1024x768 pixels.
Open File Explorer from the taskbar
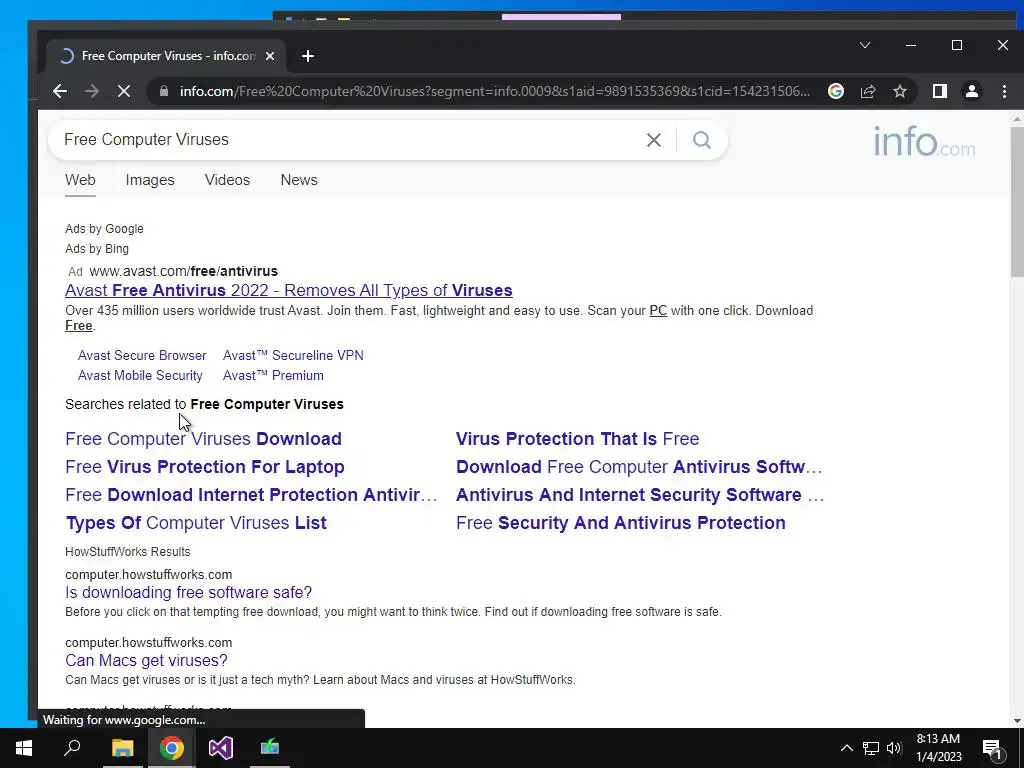click(122, 748)
